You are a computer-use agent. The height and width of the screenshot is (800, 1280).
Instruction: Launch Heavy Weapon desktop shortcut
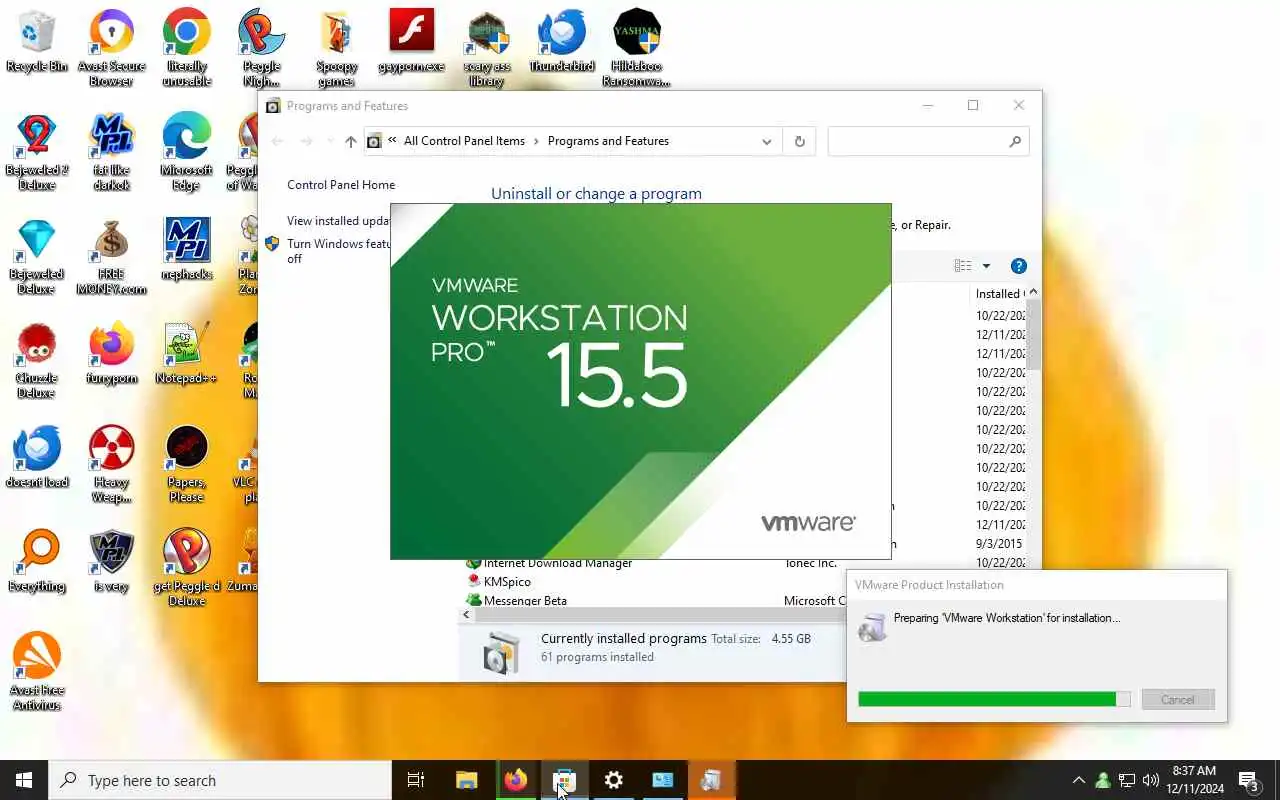pos(111,464)
